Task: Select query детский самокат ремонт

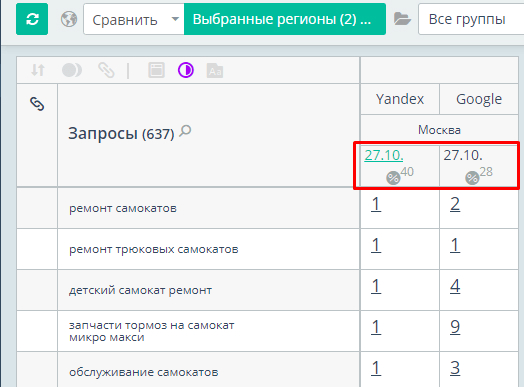Action: click(x=140, y=290)
